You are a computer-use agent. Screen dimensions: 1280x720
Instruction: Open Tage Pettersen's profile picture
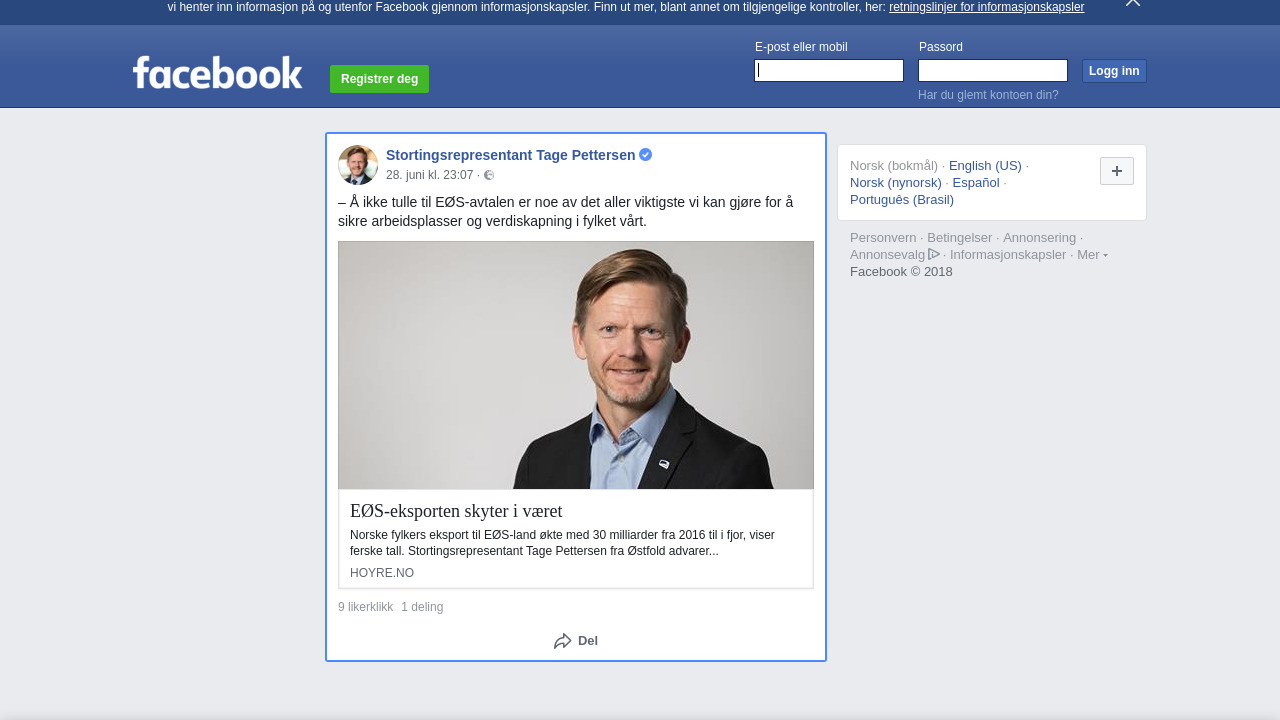click(358, 165)
